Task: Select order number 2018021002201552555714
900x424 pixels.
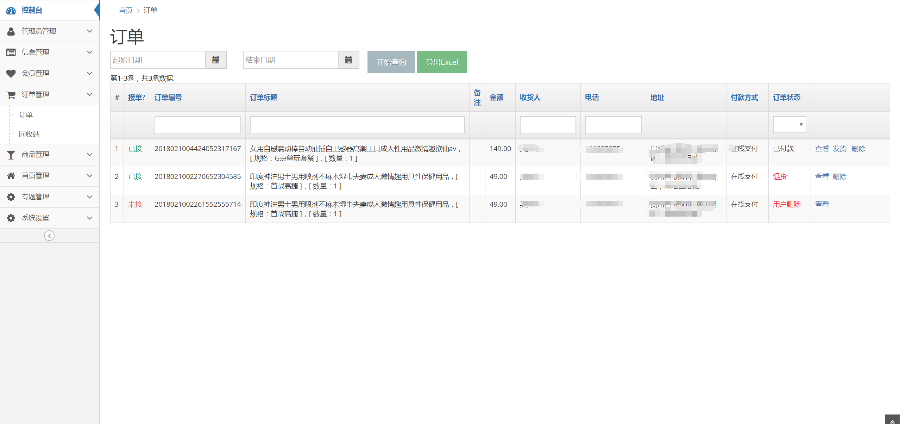Action: (x=197, y=204)
